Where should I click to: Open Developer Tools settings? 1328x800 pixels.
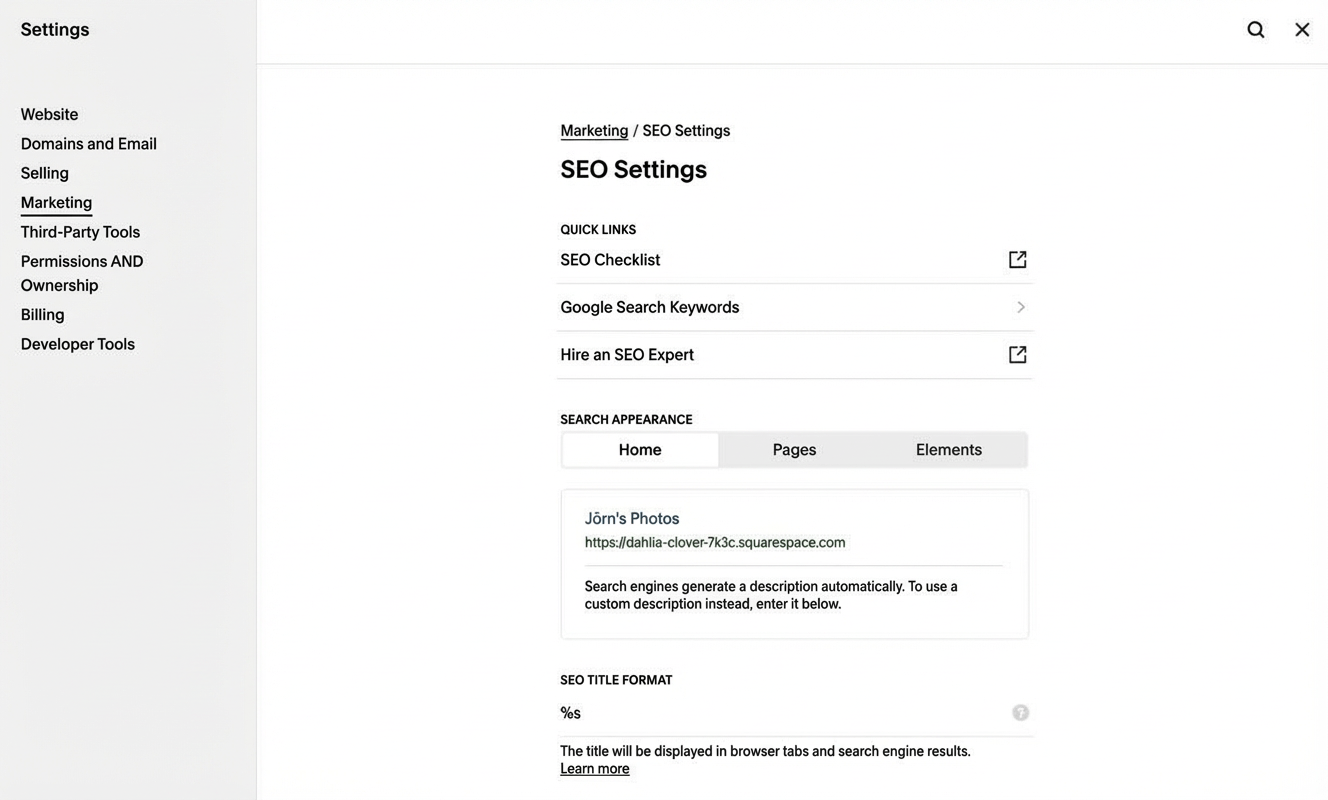point(78,342)
